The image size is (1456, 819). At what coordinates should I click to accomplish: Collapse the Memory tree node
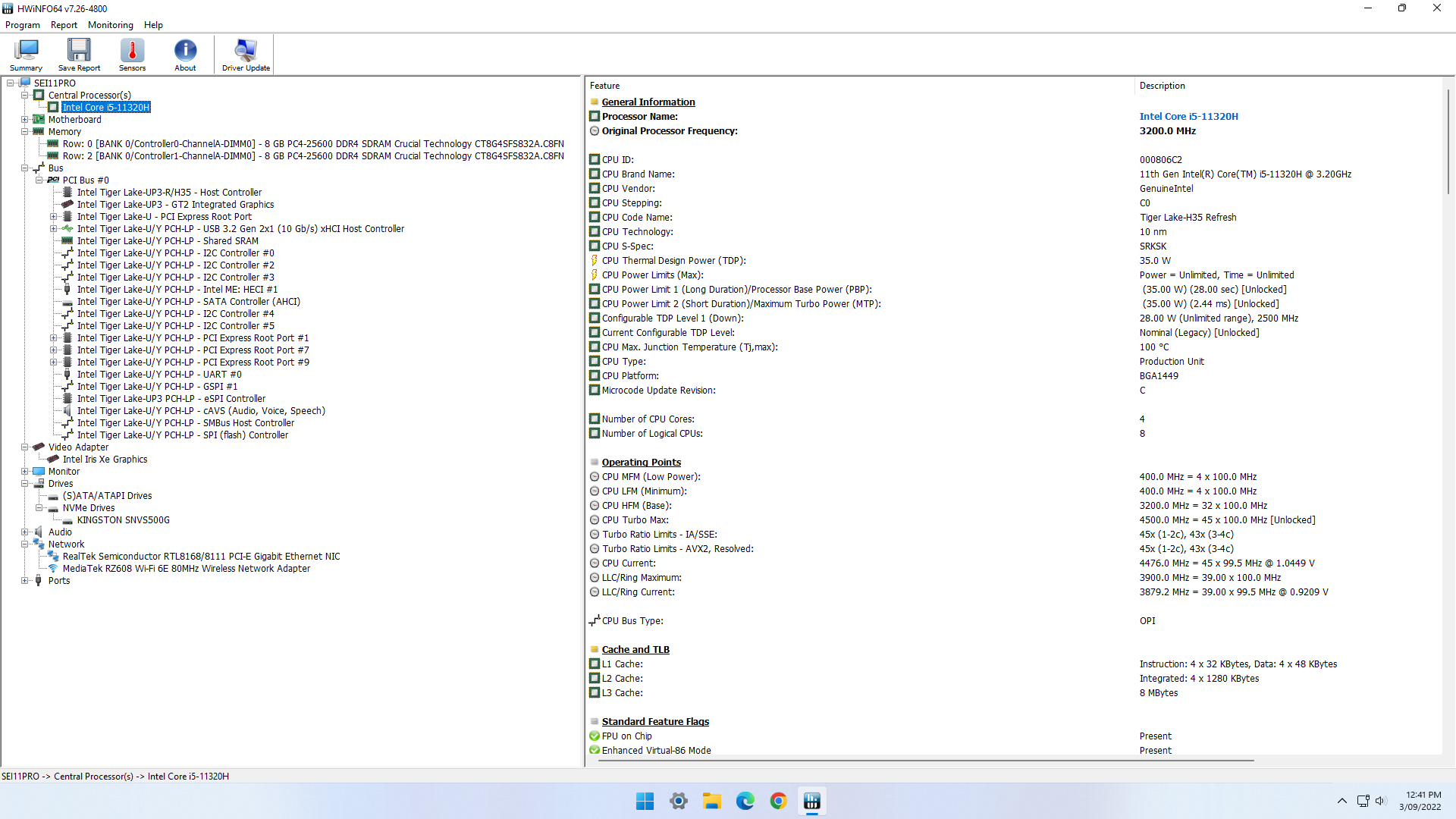(24, 131)
